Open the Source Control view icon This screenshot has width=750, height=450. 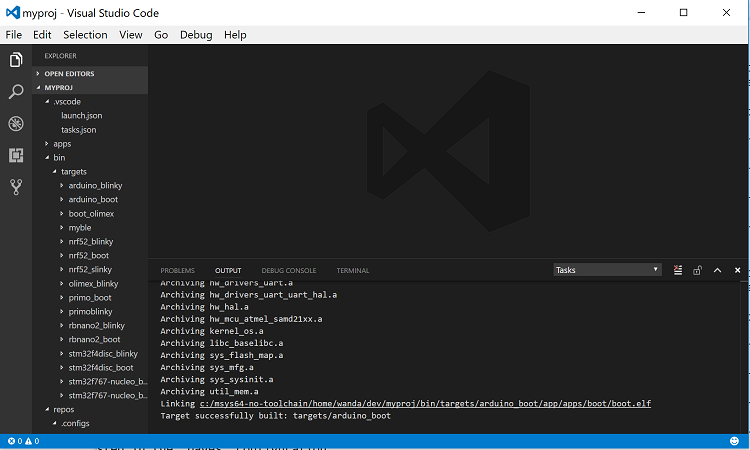coord(16,187)
